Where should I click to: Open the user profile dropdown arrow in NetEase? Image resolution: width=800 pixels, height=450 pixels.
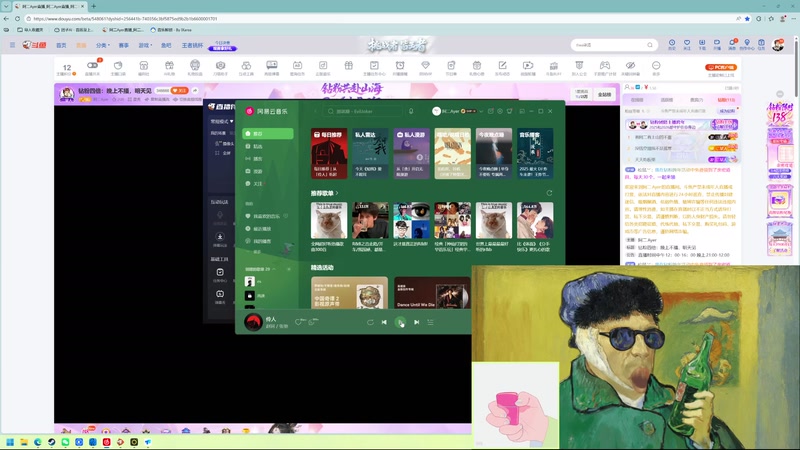tap(481, 111)
